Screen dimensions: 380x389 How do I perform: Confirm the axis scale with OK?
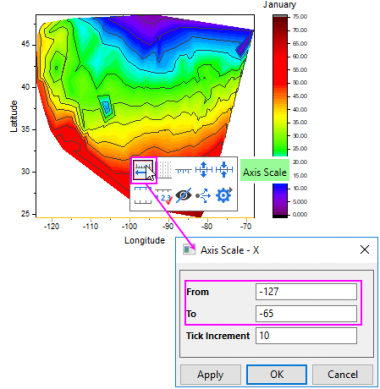pyautogui.click(x=277, y=374)
